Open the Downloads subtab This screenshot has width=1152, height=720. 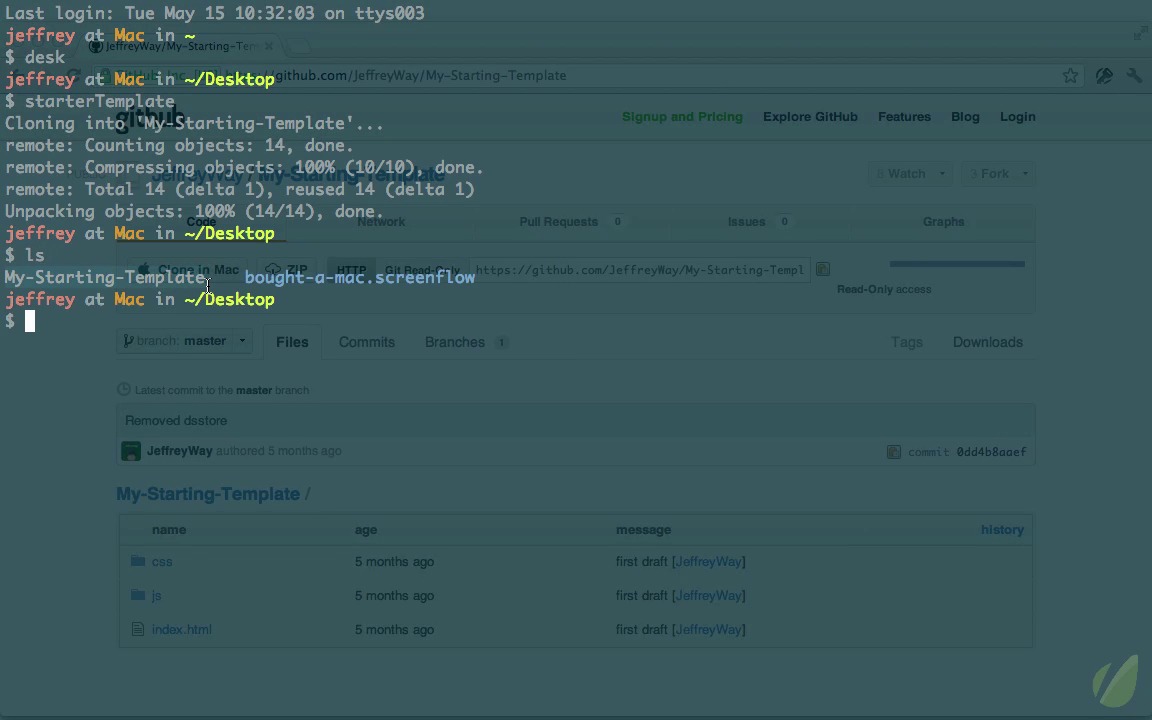[x=987, y=342]
